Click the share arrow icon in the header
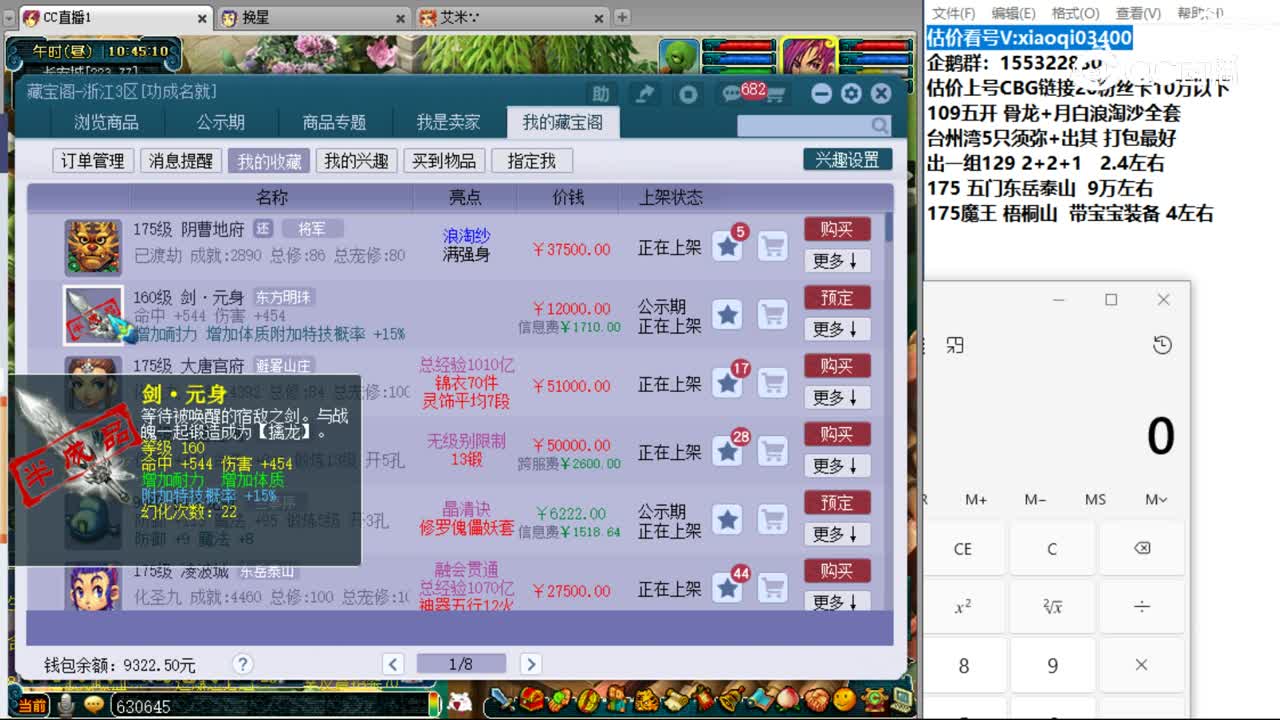Image resolution: width=1280 pixels, height=720 pixels. click(x=644, y=92)
